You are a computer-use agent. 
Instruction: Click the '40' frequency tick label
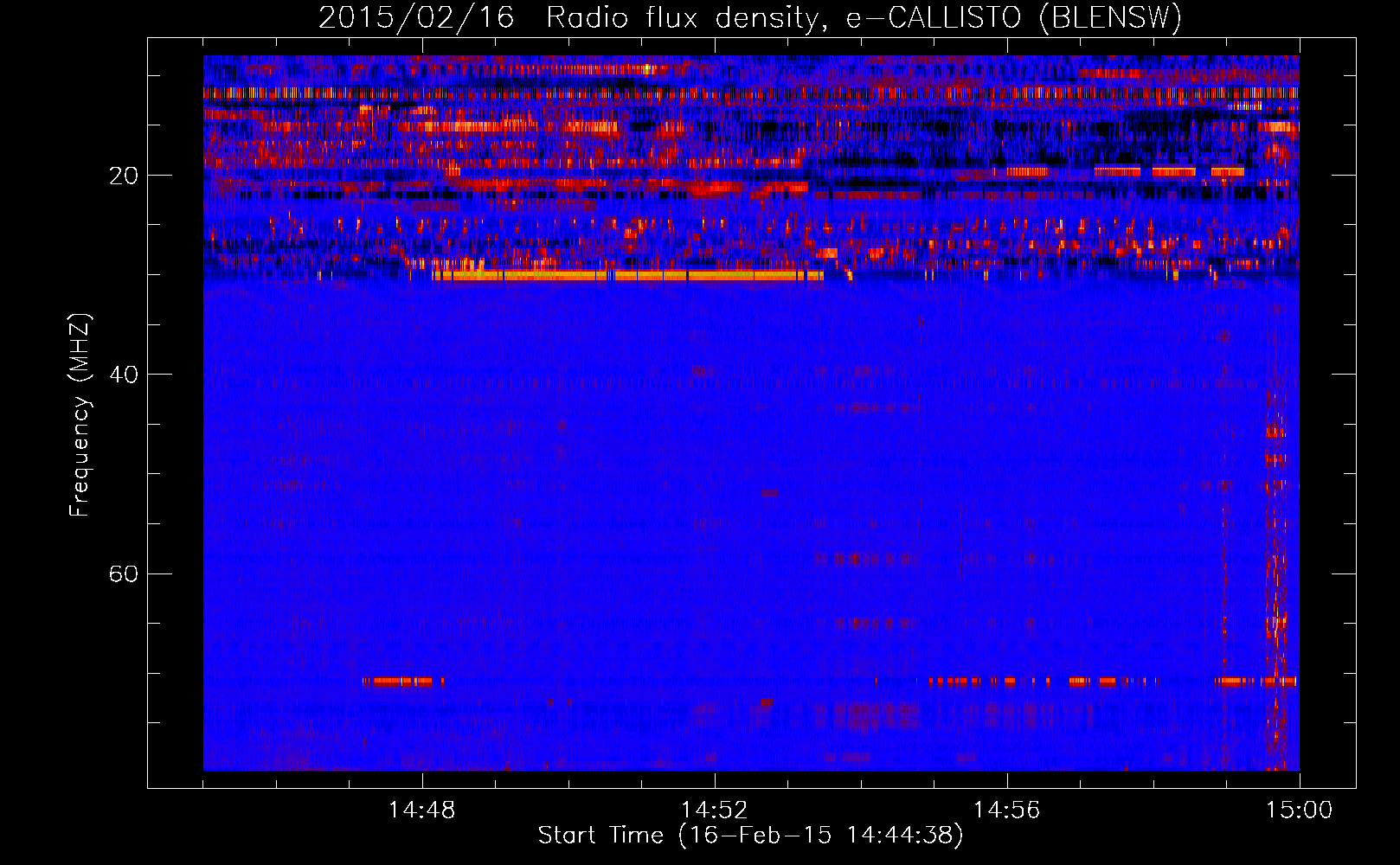coord(123,375)
